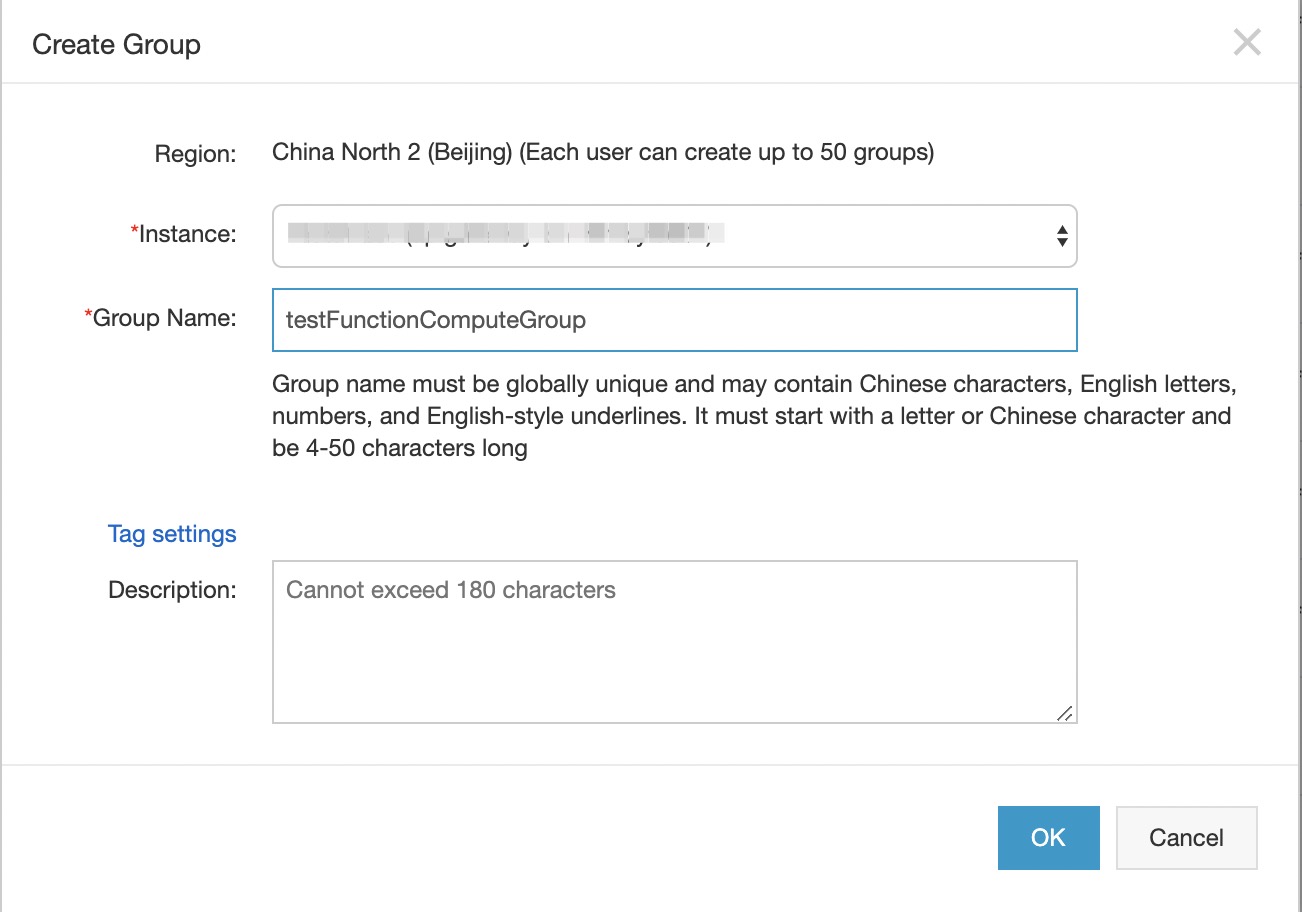Close the Create Group dialog

(x=1246, y=43)
